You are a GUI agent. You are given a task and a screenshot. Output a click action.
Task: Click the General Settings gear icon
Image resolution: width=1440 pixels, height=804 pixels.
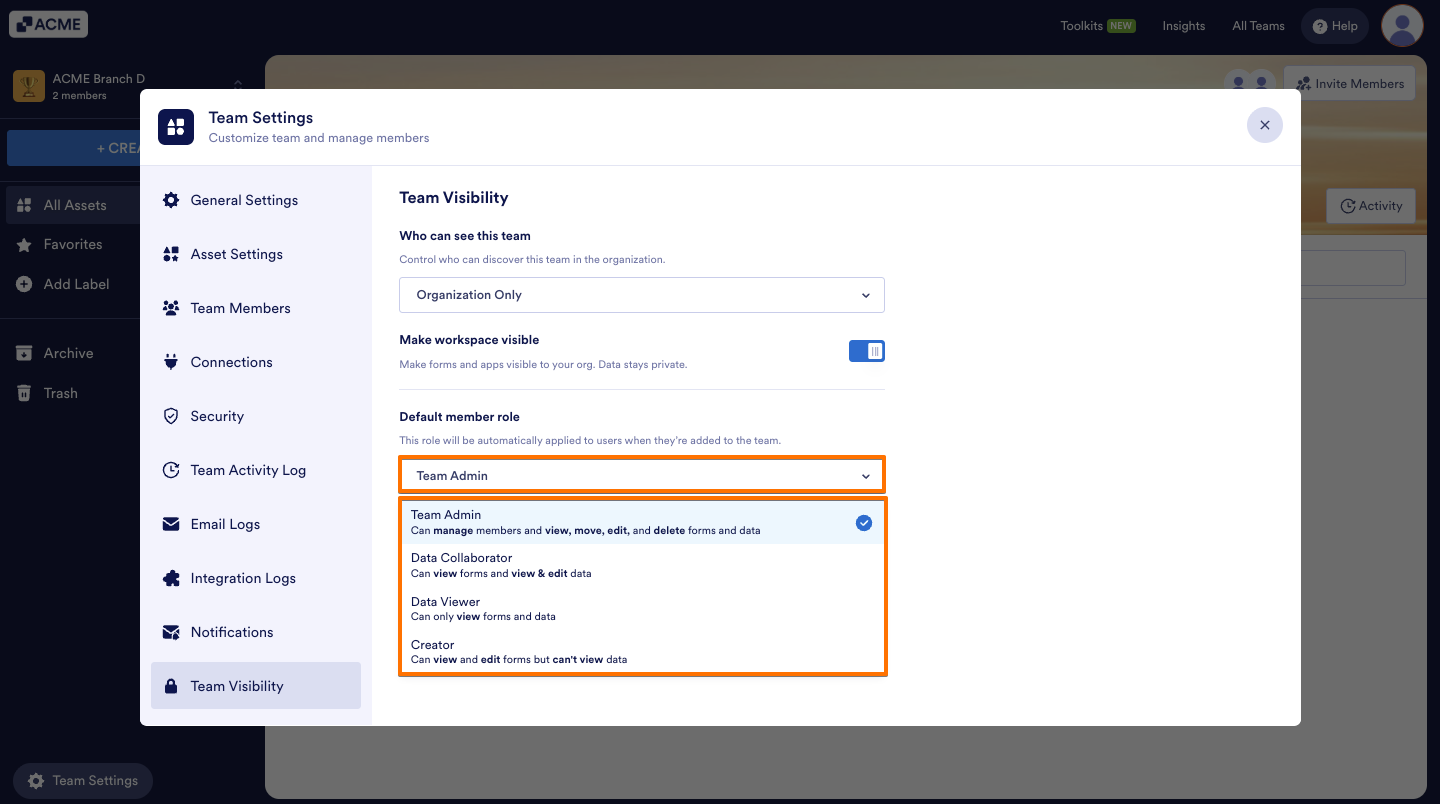(x=171, y=200)
